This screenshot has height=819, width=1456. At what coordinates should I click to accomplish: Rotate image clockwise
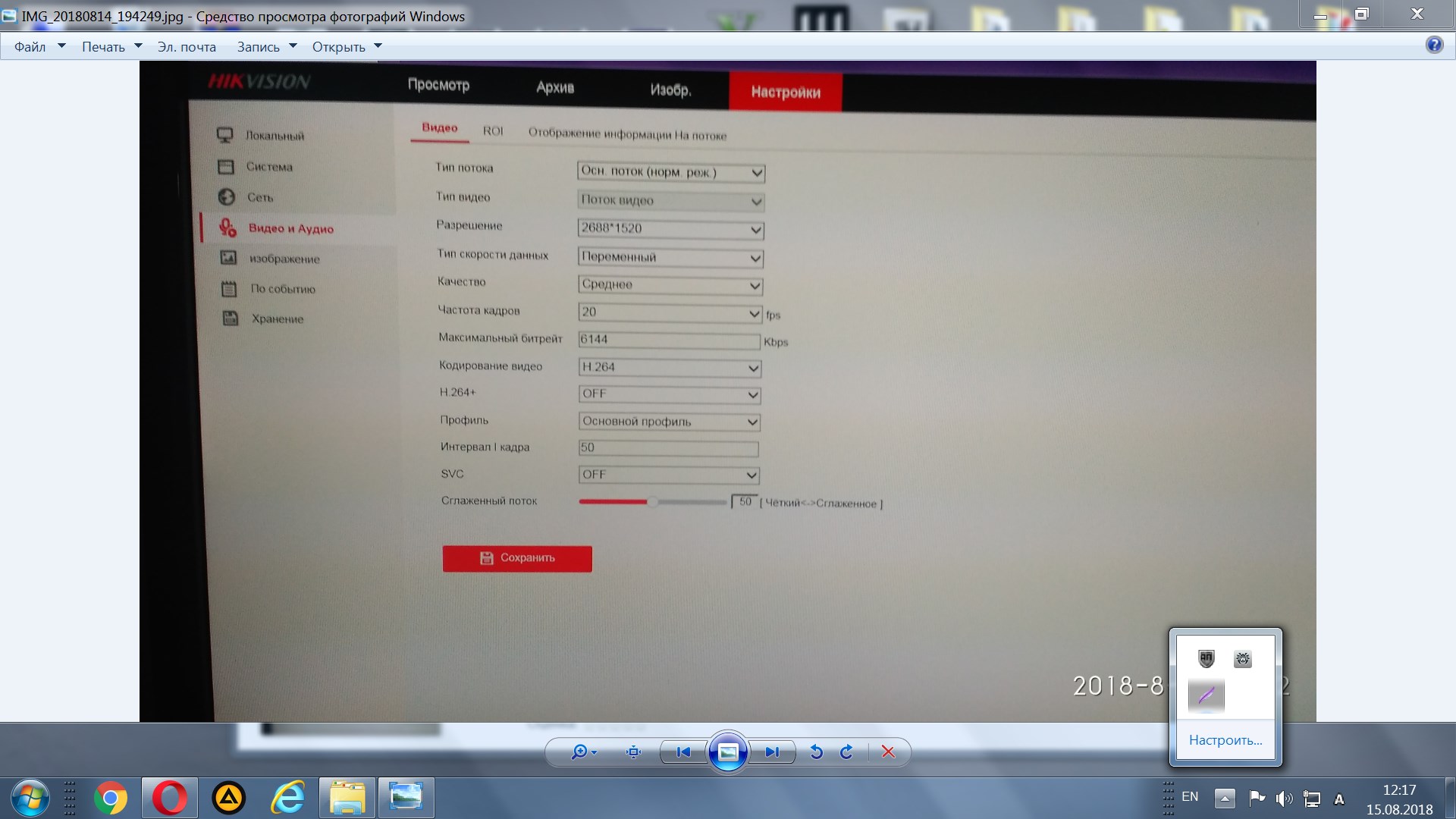846,752
